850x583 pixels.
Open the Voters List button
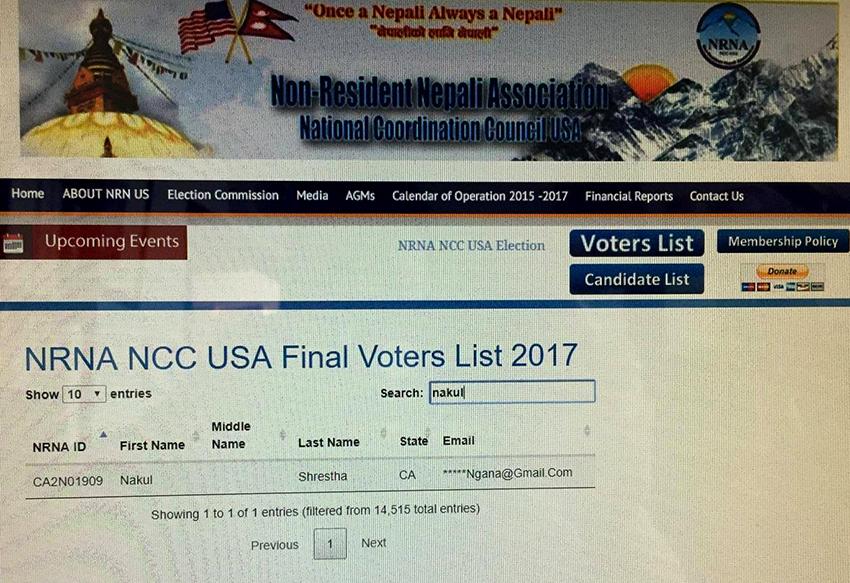coord(637,243)
